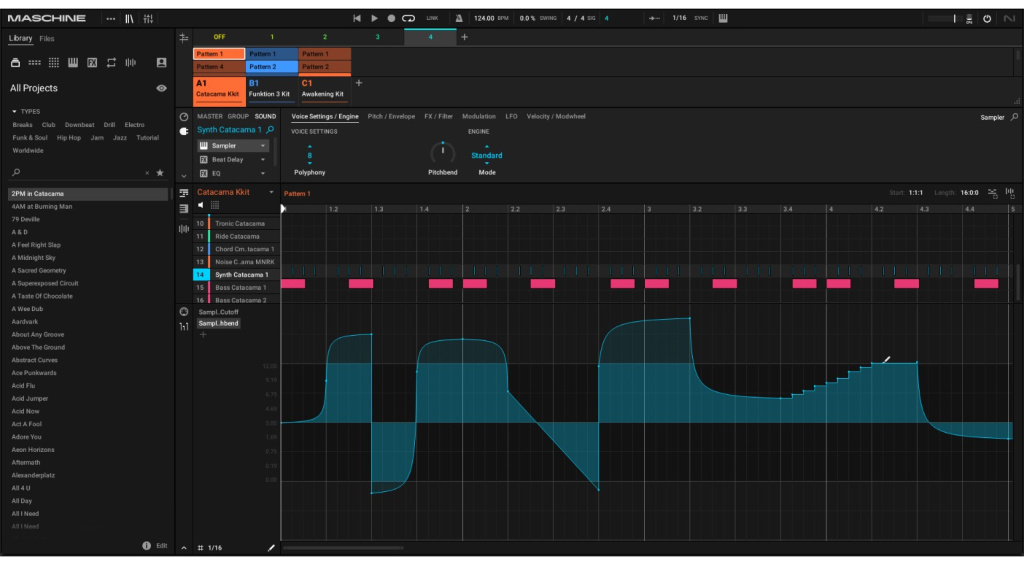Open the Velocity / Modwheel tab
This screenshot has width=1024, height=565.
click(556, 117)
